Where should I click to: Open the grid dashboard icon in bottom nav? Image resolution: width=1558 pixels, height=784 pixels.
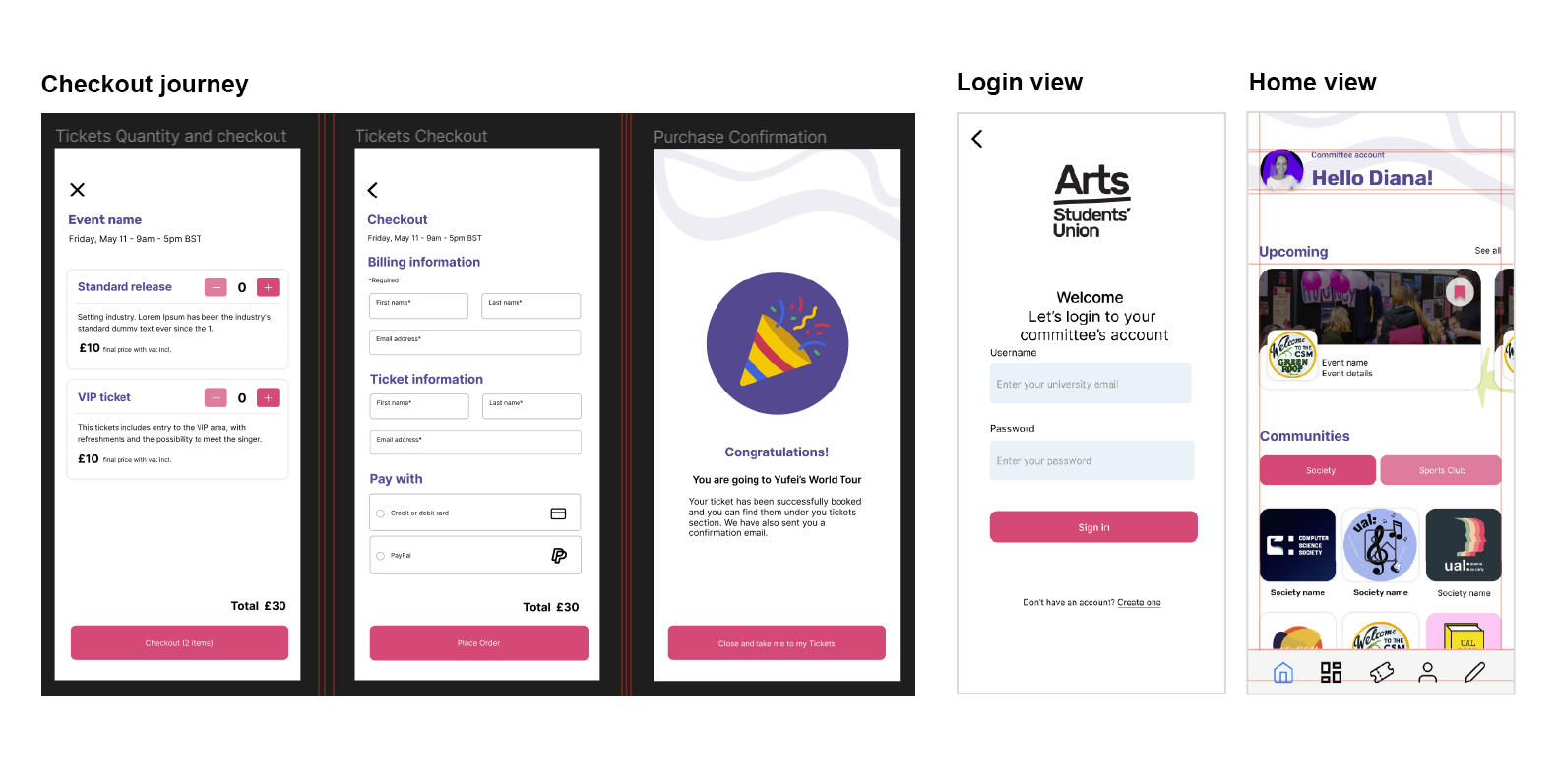[x=1331, y=673]
